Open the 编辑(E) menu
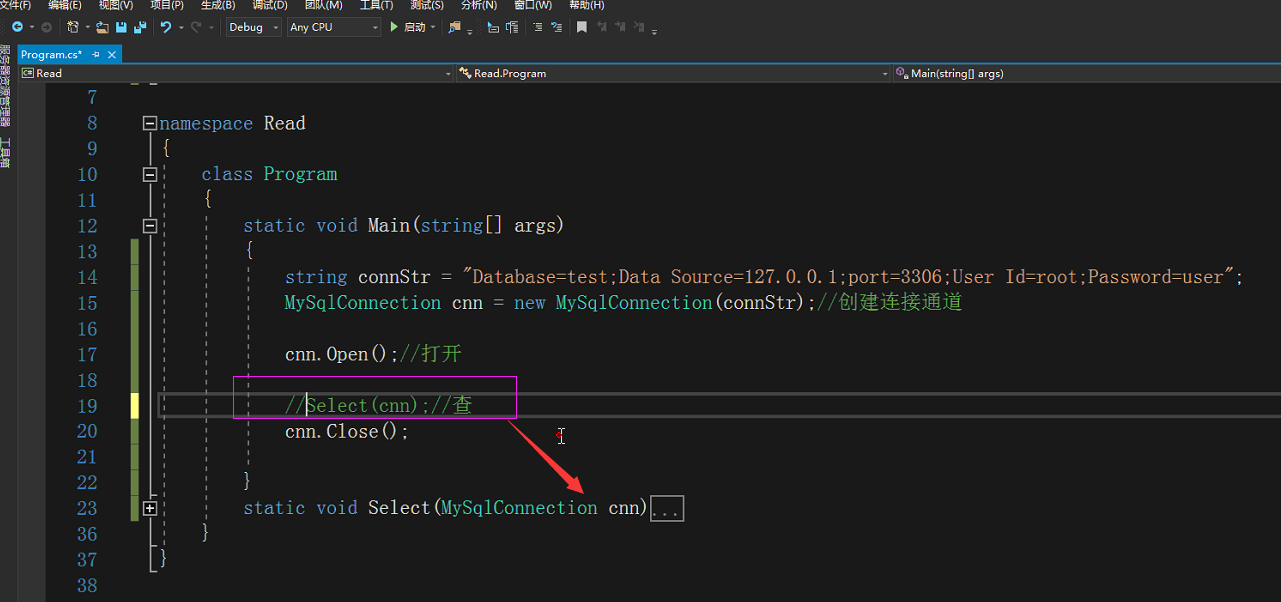Viewport: 1281px width, 602px height. click(x=65, y=5)
